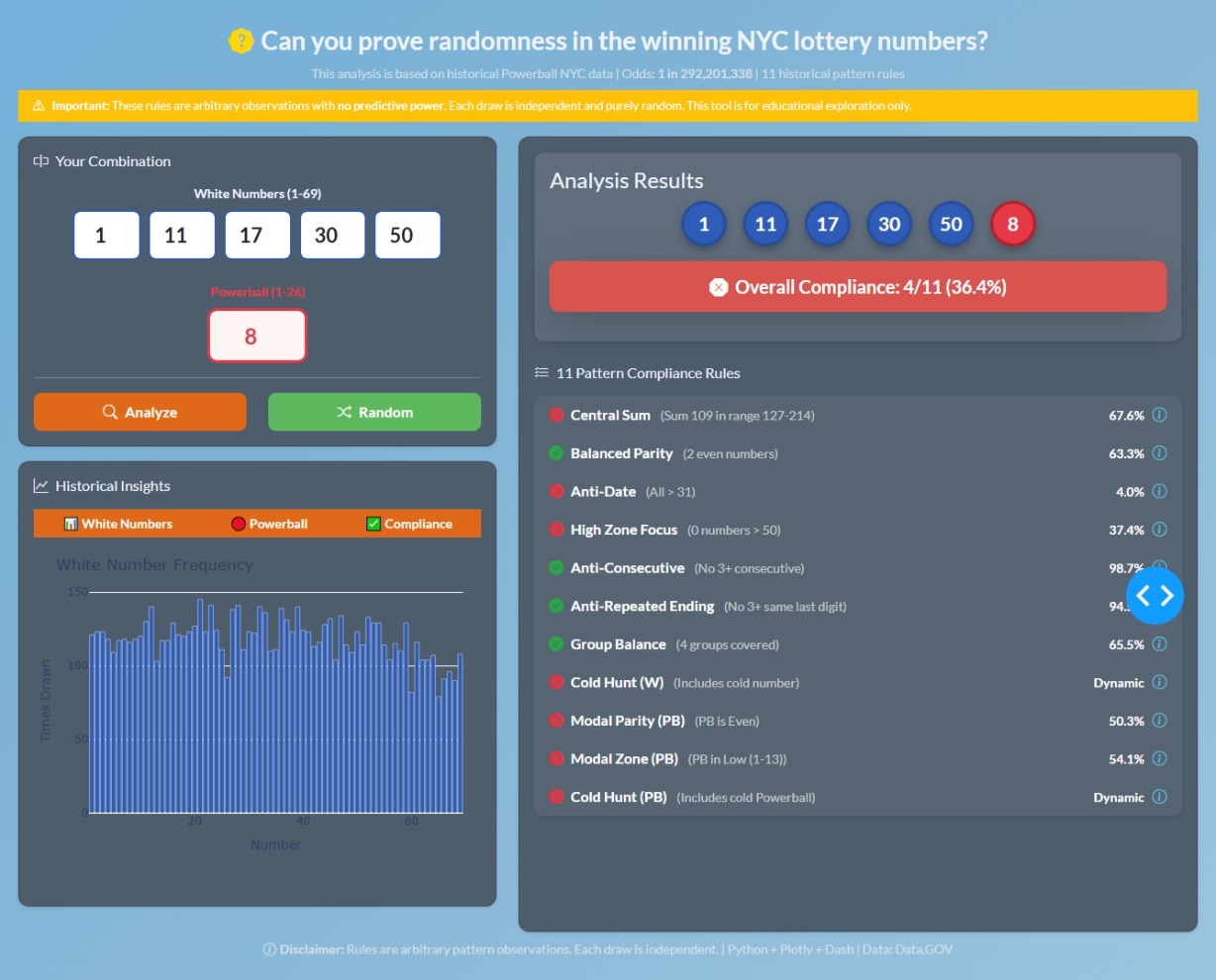1216x980 pixels.
Task: Click the first white number field
Action: coord(107,236)
